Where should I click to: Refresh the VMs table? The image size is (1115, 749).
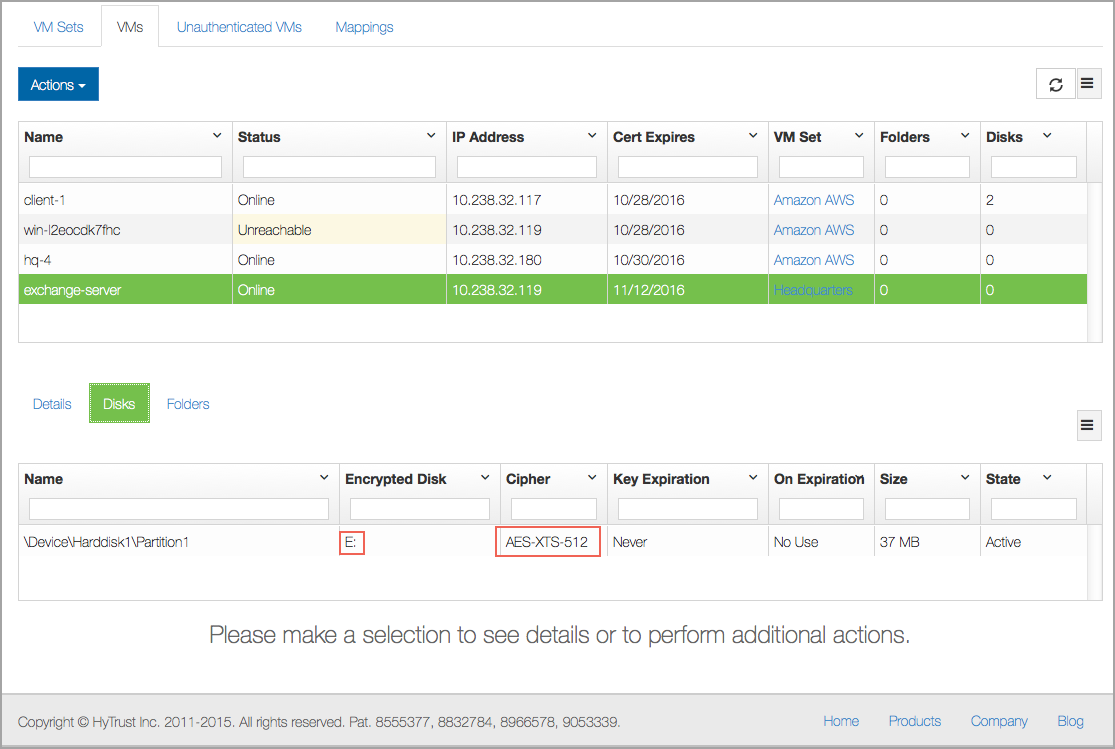(x=1055, y=85)
